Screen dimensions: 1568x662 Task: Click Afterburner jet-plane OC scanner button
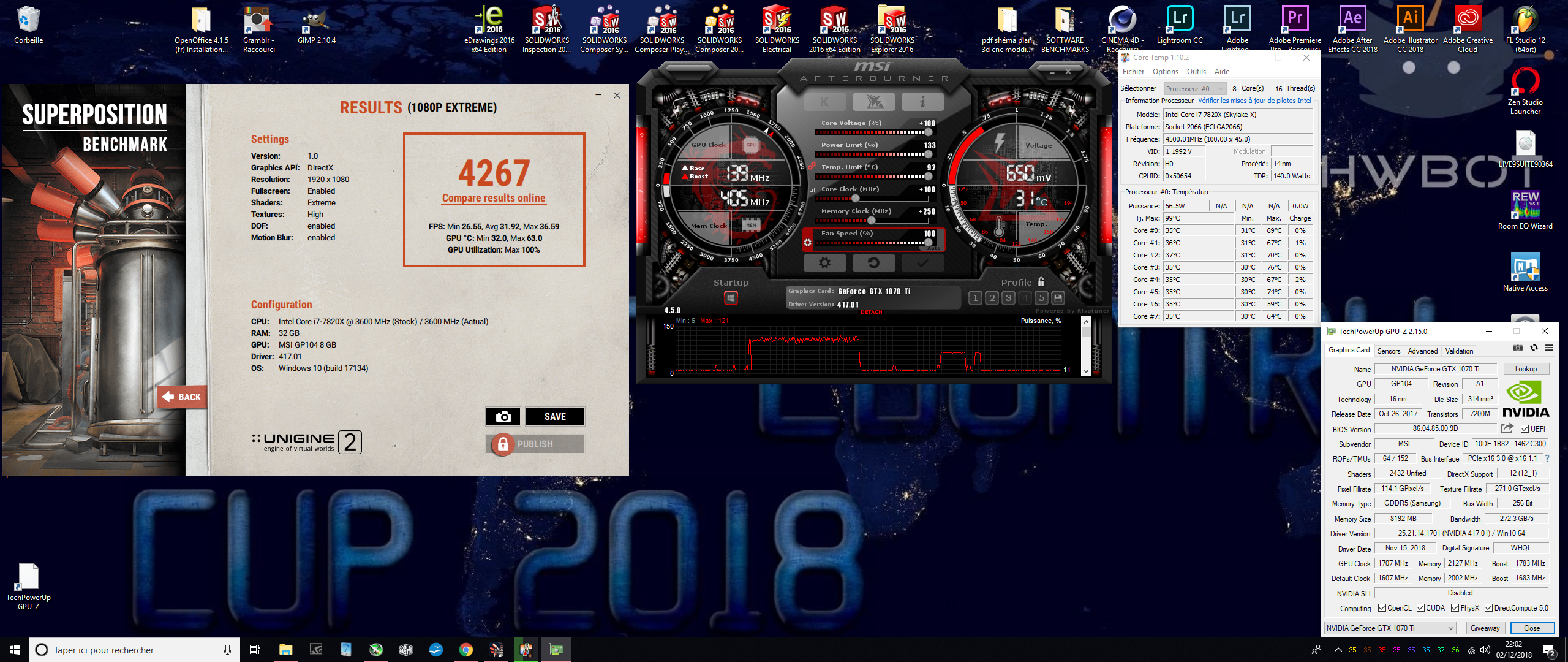click(874, 102)
